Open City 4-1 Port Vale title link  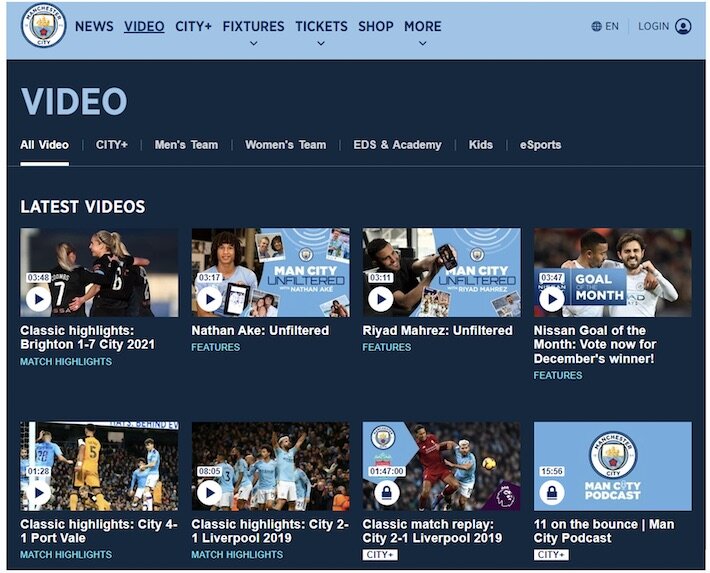pos(99,531)
